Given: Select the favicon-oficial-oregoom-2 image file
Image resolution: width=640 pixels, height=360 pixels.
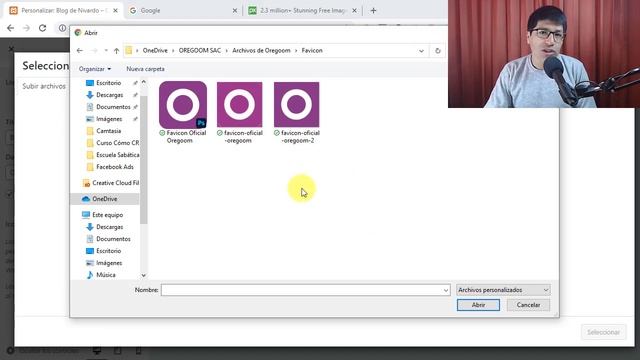Looking at the screenshot, I should [297, 112].
